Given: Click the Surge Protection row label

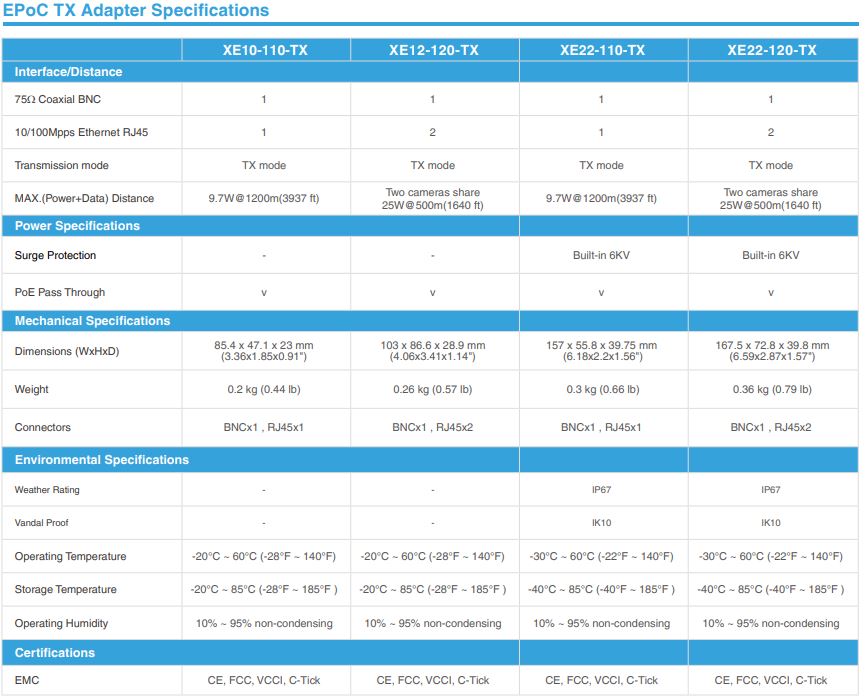Looking at the screenshot, I should (55, 255).
